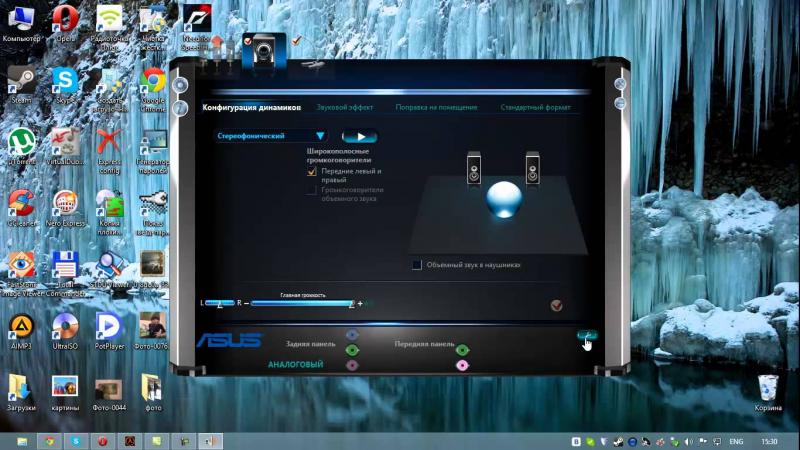800x450 pixels.
Task: Click the pink front panel jack
Action: [x=462, y=365]
